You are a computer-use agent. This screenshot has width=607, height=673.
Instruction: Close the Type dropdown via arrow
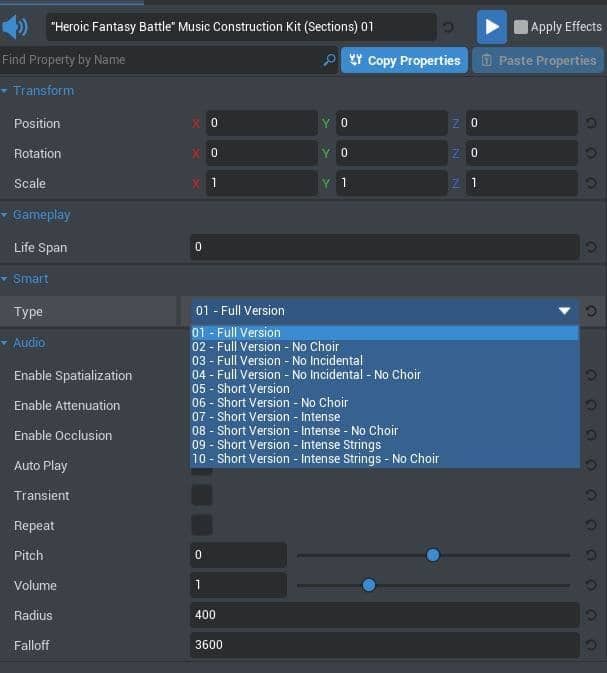click(x=565, y=311)
